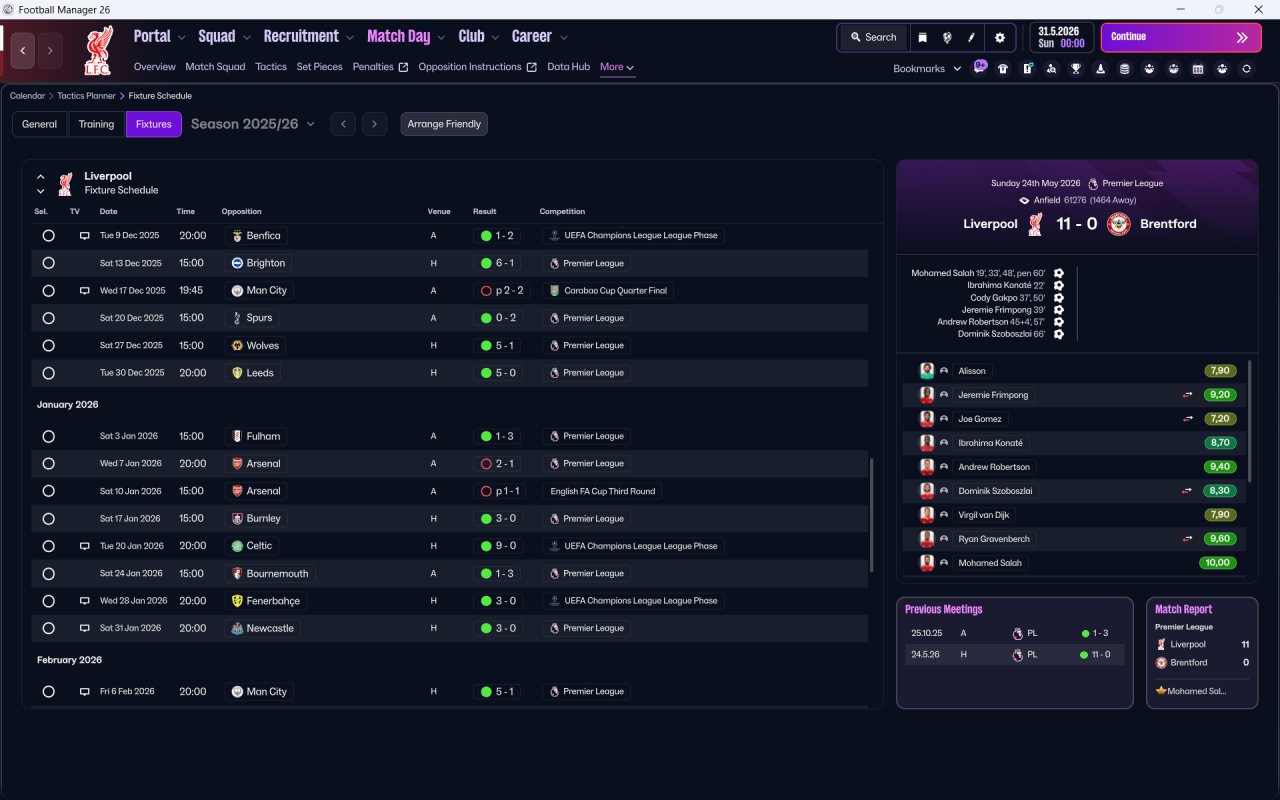Click the pencil edit icon in the top toolbar
The width and height of the screenshot is (1280, 800).
[971, 37]
